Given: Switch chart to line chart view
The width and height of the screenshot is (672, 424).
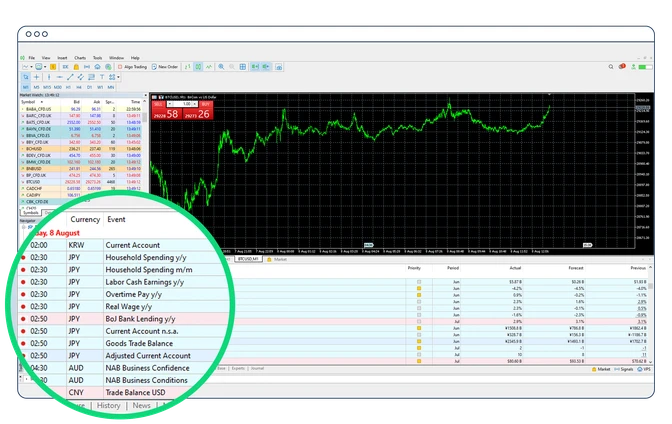Looking at the screenshot, I should [209, 67].
